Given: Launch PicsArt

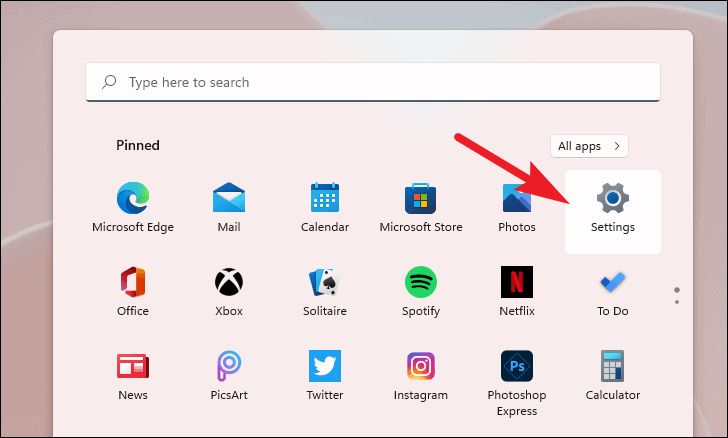Looking at the screenshot, I should point(229,376).
